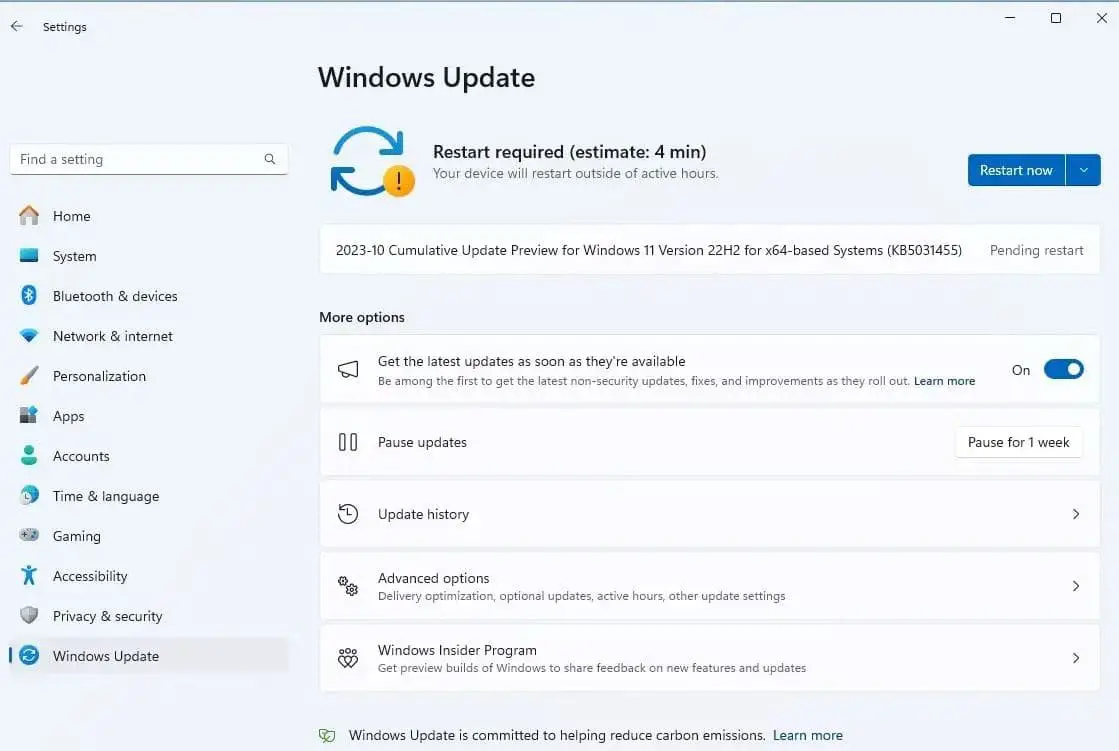Image resolution: width=1119 pixels, height=751 pixels.
Task: Select the System settings icon
Action: [x=29, y=256]
